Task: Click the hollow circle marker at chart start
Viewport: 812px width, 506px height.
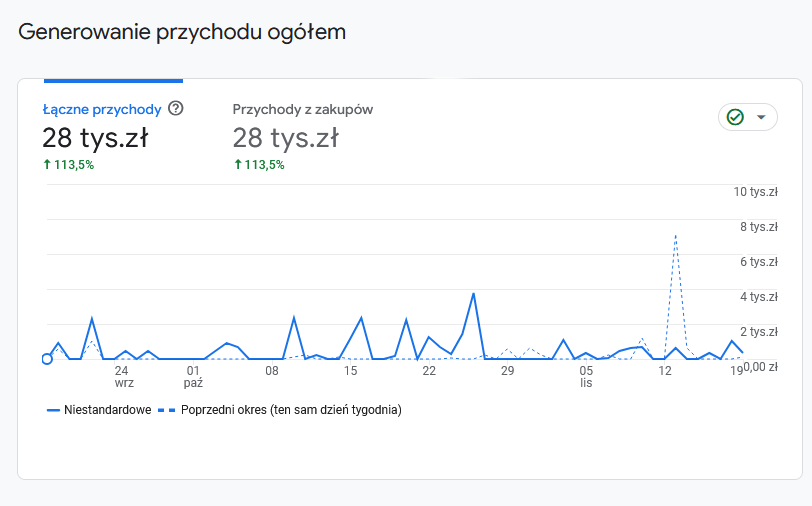Action: (47, 359)
